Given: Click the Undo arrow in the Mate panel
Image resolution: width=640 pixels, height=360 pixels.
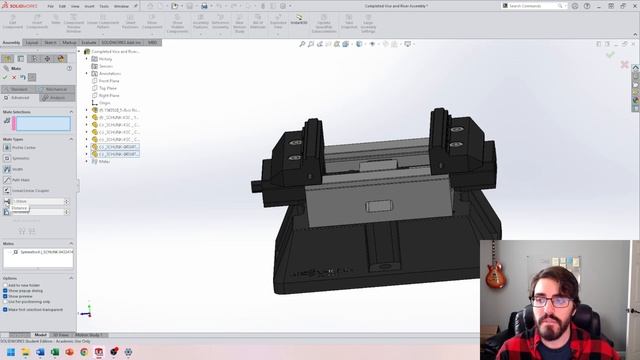Looking at the screenshot, I should coord(23,77).
